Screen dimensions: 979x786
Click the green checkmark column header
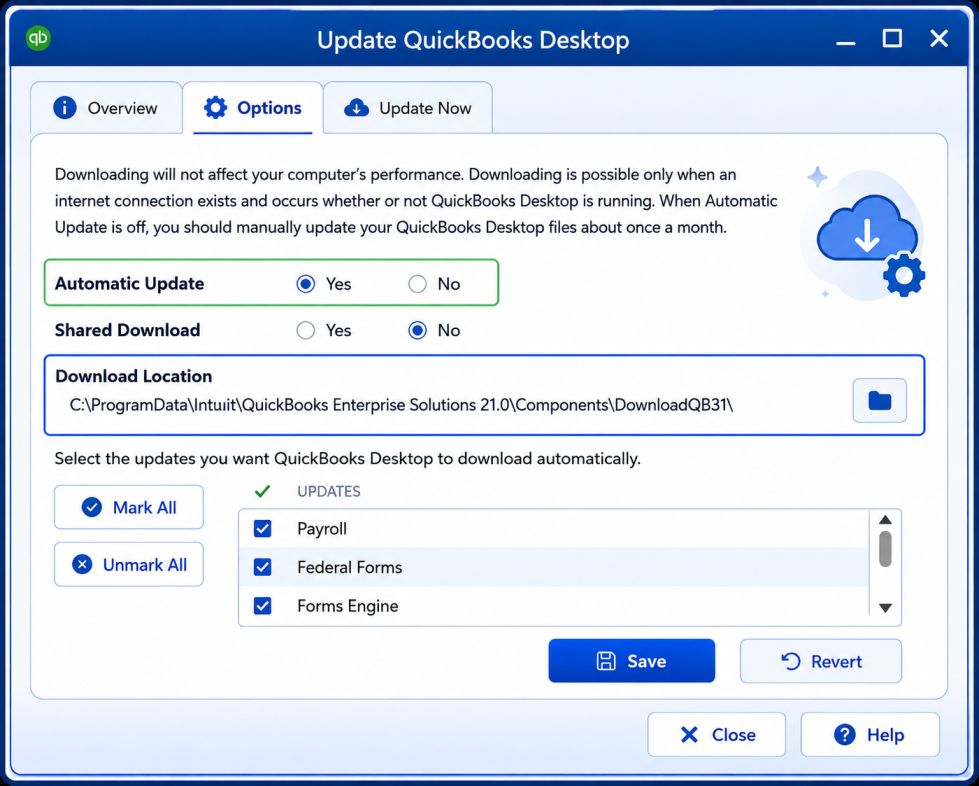click(x=262, y=491)
